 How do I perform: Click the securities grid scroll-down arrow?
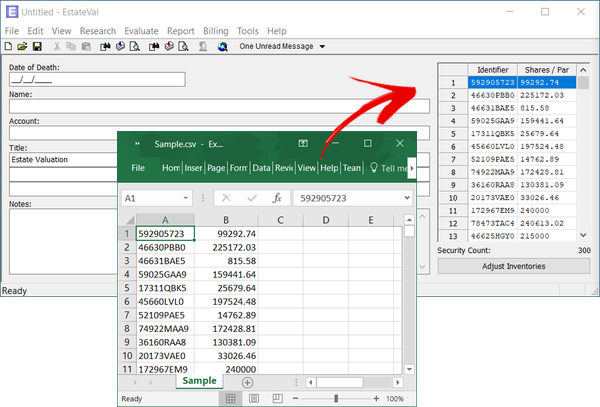[583, 235]
